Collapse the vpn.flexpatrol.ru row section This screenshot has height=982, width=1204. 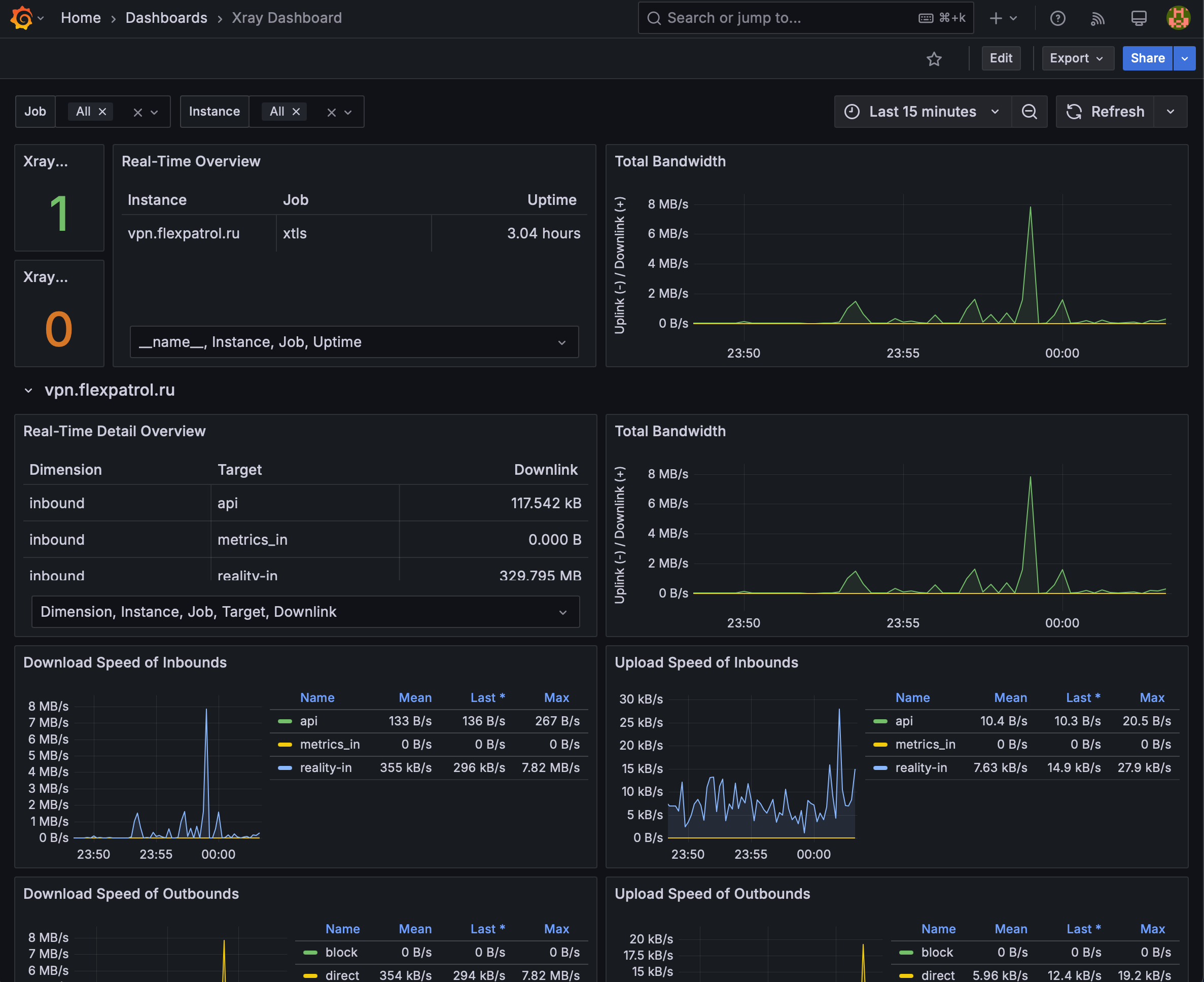point(28,390)
